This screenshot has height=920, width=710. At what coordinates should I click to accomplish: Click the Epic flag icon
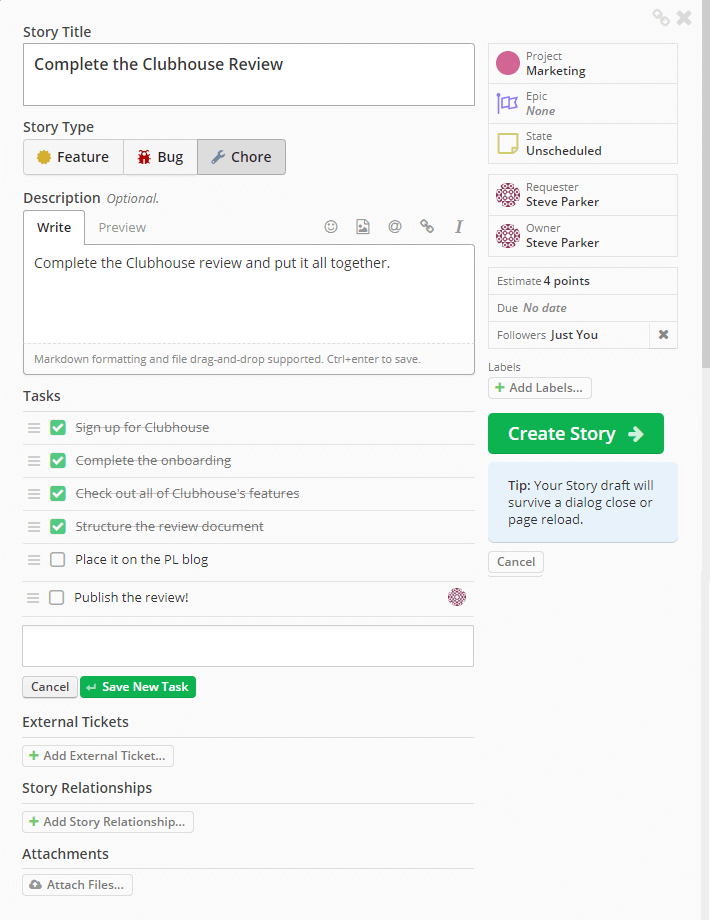pos(507,103)
